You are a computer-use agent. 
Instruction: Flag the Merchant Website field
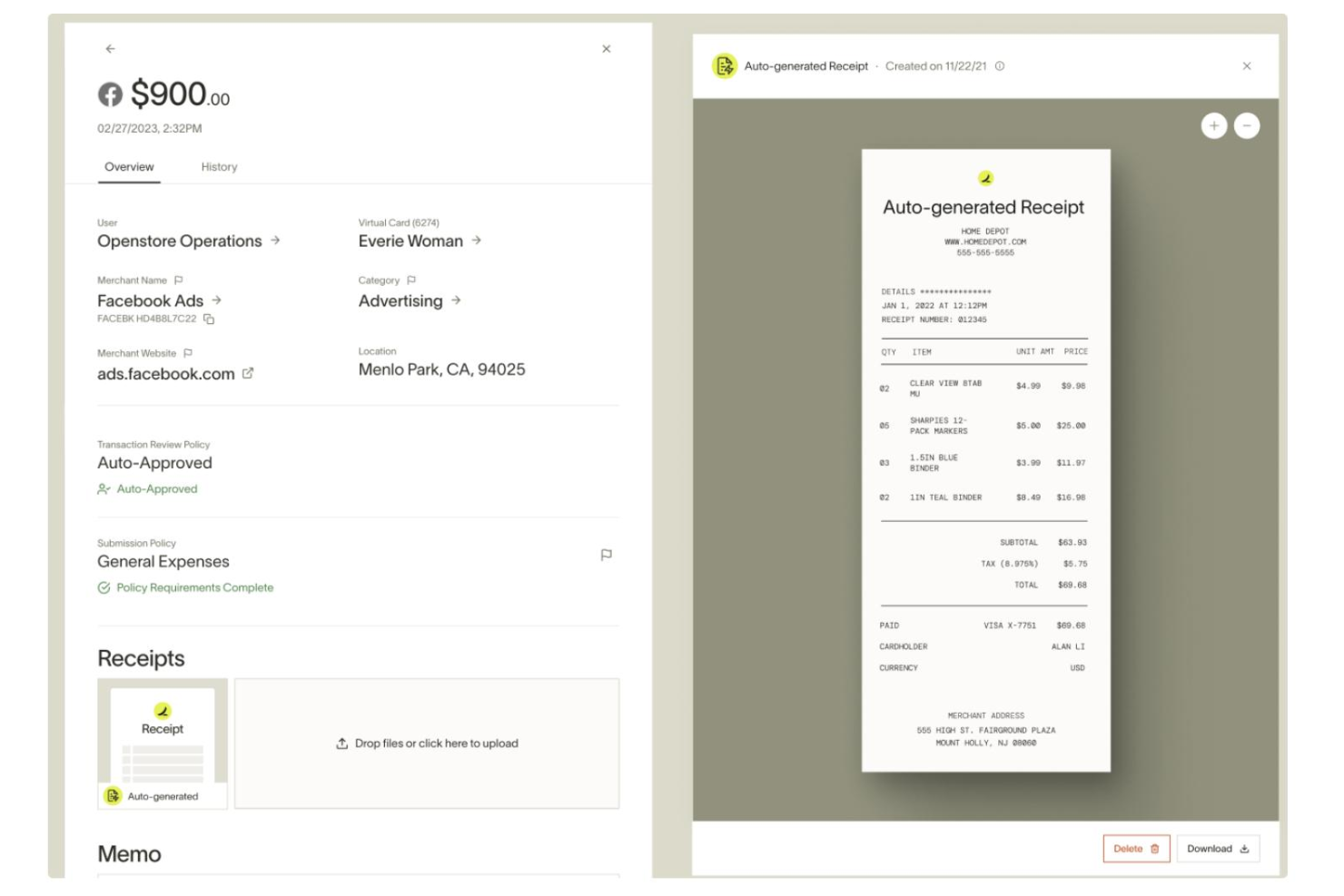coord(188,353)
